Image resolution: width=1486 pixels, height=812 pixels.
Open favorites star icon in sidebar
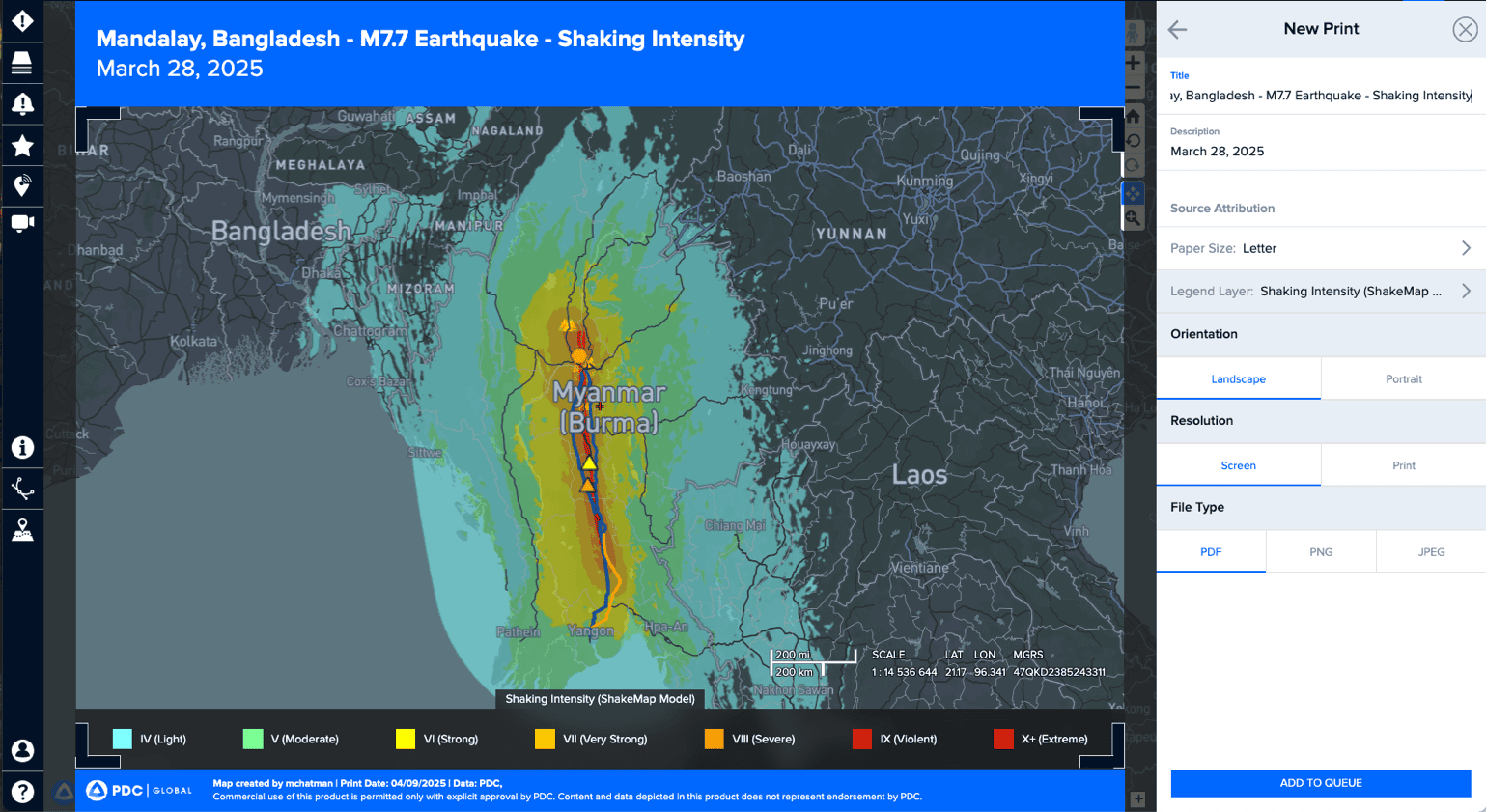(22, 146)
